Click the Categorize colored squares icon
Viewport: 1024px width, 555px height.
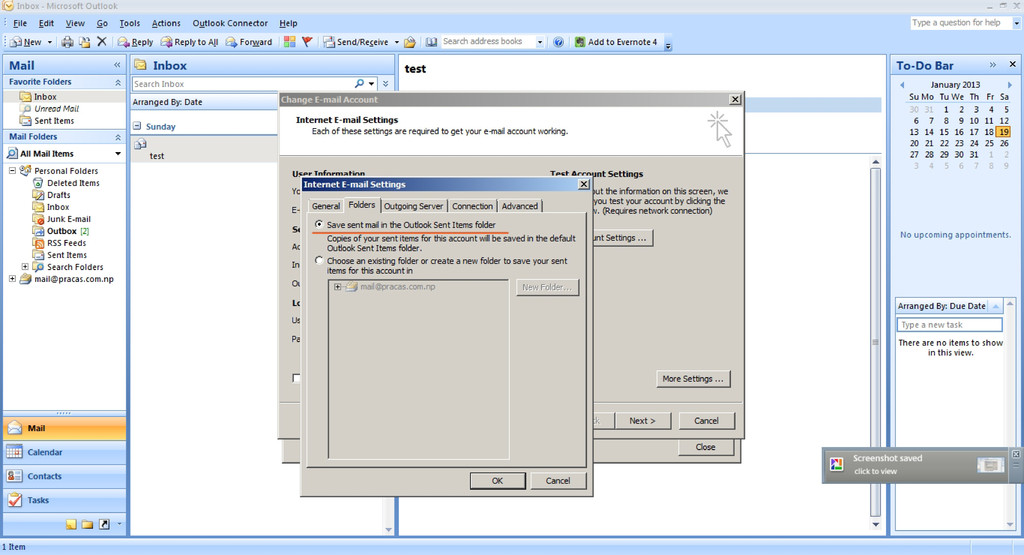click(x=289, y=42)
